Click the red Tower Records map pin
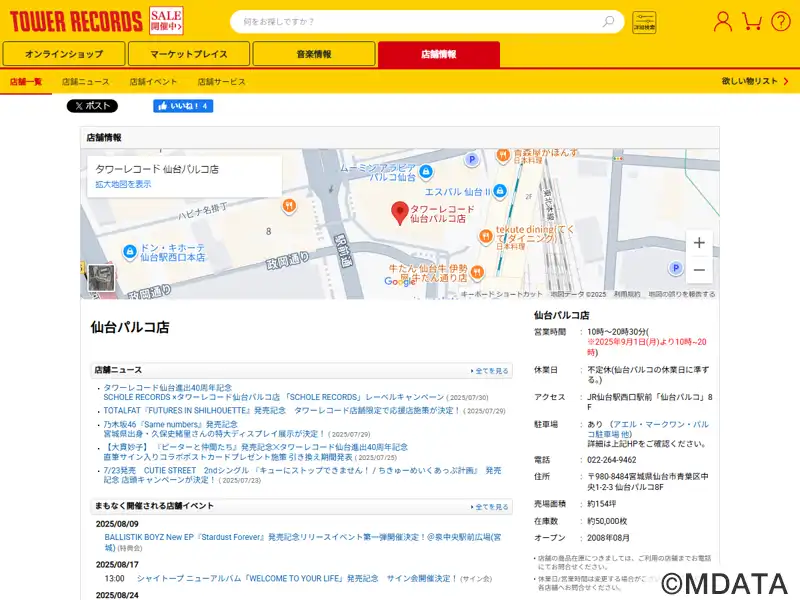The width and height of the screenshot is (800, 600). pyautogui.click(x=399, y=213)
